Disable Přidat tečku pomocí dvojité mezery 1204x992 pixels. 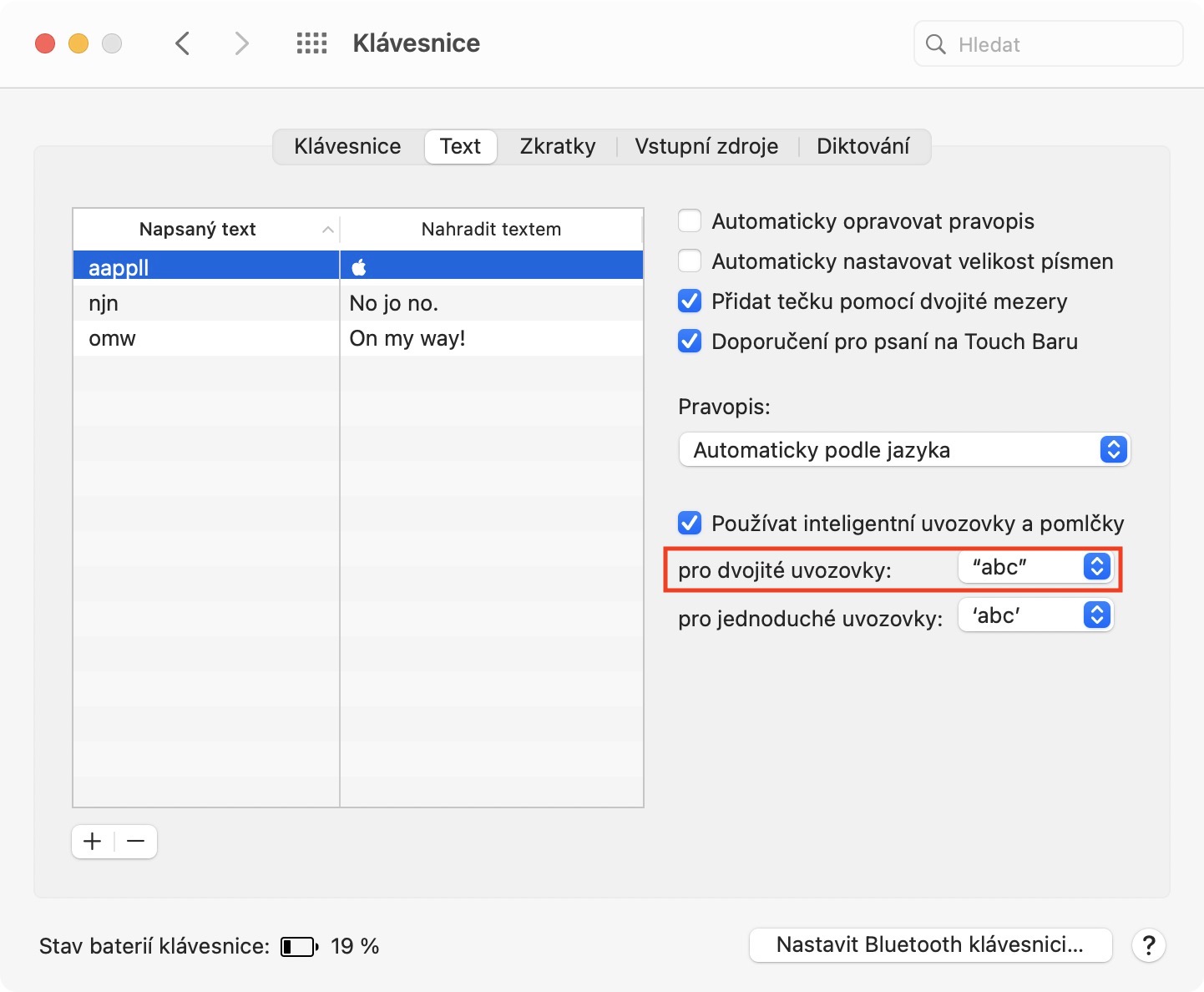tap(690, 301)
